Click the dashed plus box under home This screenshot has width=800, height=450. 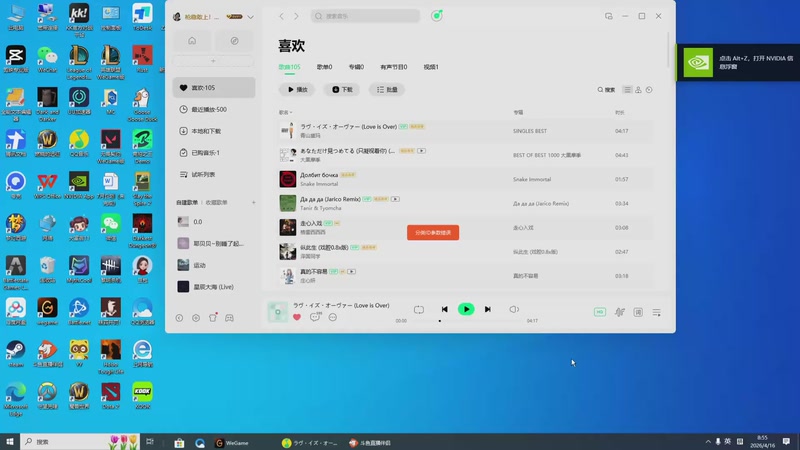tap(213, 61)
